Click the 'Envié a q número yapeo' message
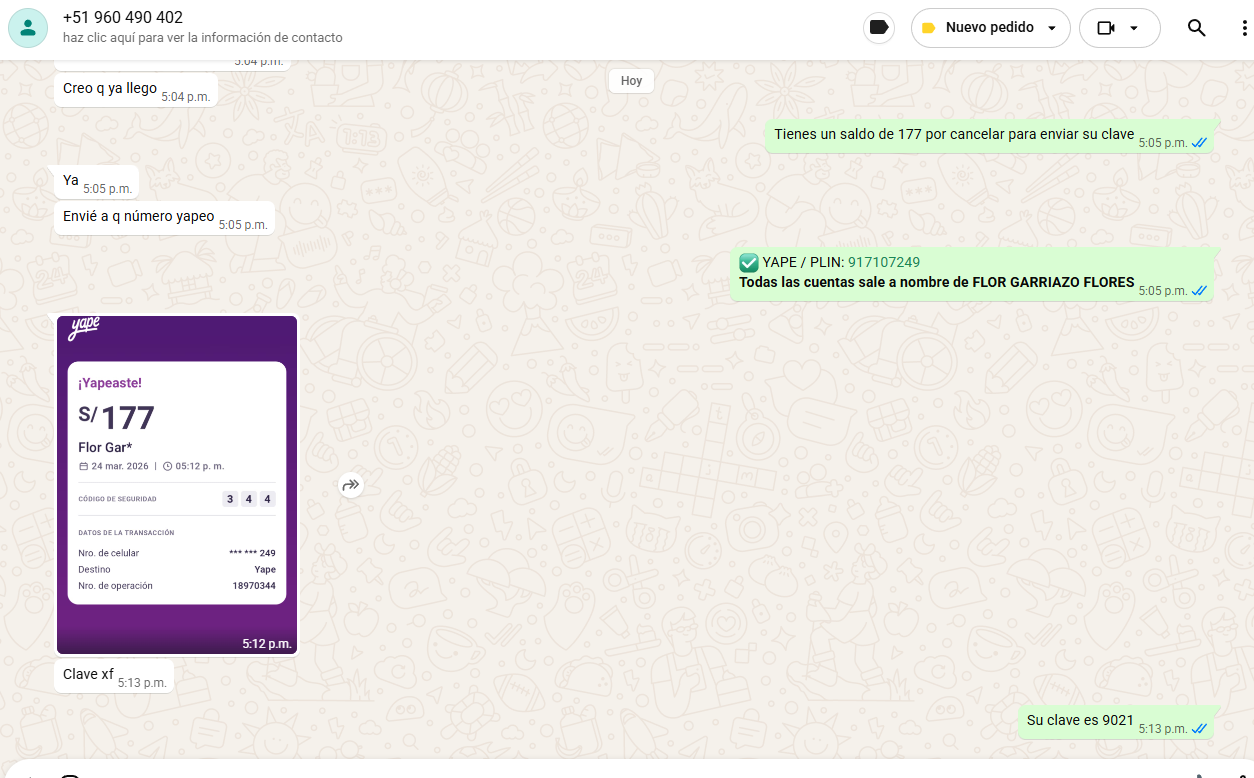Image resolution: width=1254 pixels, height=778 pixels. pyautogui.click(x=139, y=217)
